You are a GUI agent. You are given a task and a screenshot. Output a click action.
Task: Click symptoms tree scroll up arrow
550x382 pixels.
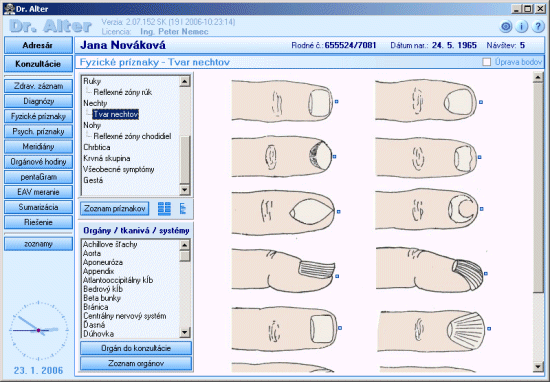[185, 81]
